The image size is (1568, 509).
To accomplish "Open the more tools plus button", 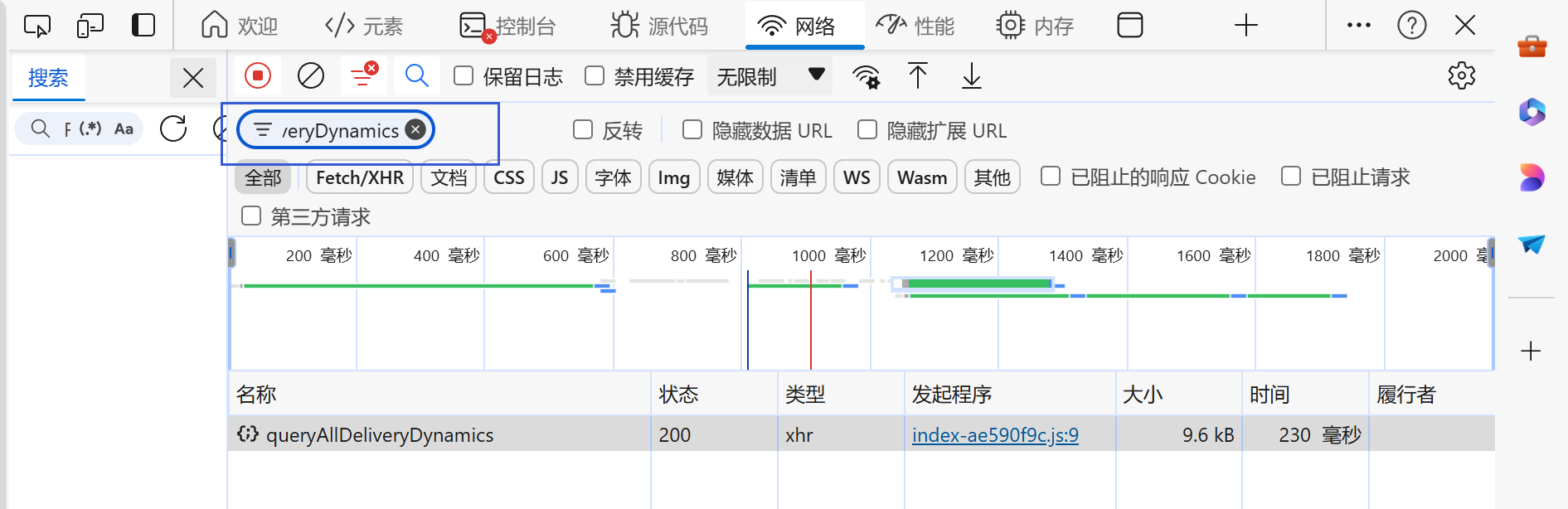I will pos(1245,26).
